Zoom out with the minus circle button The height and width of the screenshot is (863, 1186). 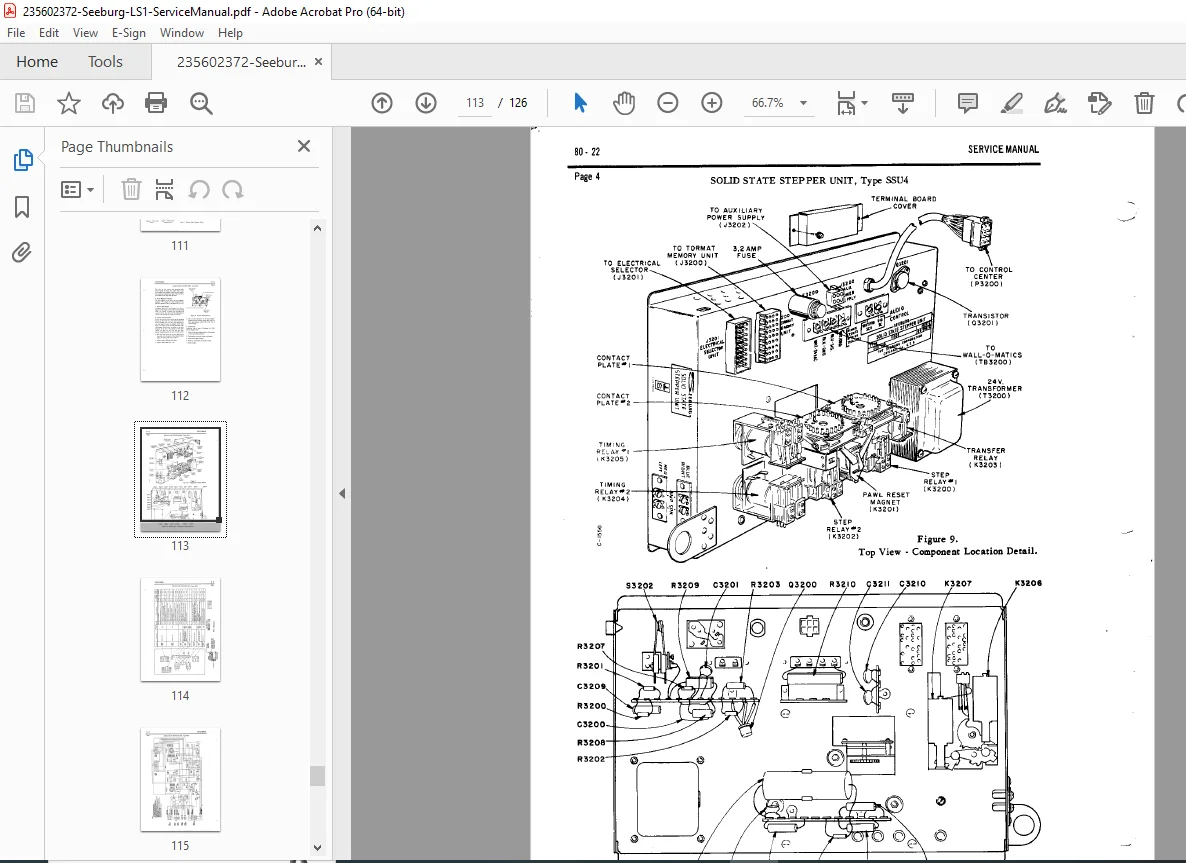[x=668, y=103]
